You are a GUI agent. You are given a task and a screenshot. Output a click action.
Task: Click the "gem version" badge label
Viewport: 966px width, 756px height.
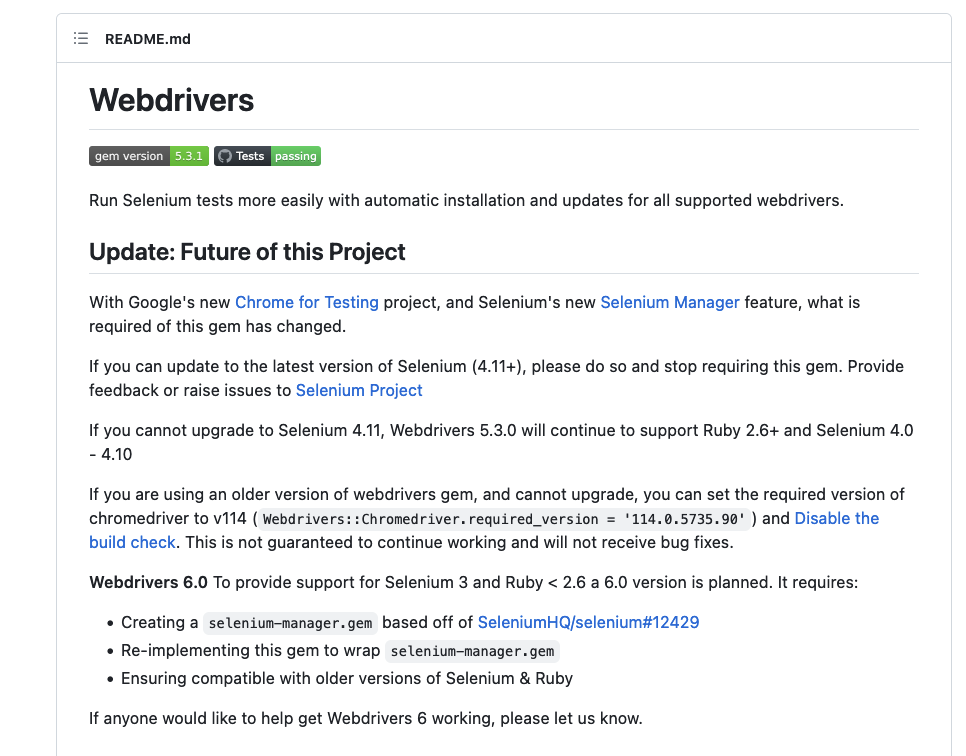(129, 156)
